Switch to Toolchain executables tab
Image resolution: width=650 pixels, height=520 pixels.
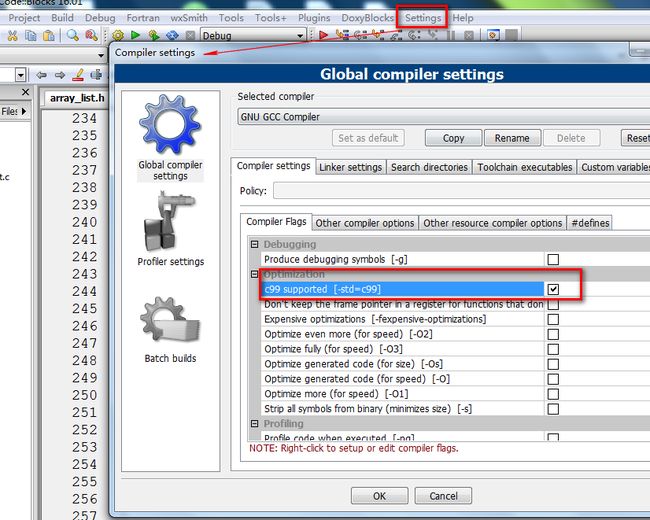[x=524, y=167]
